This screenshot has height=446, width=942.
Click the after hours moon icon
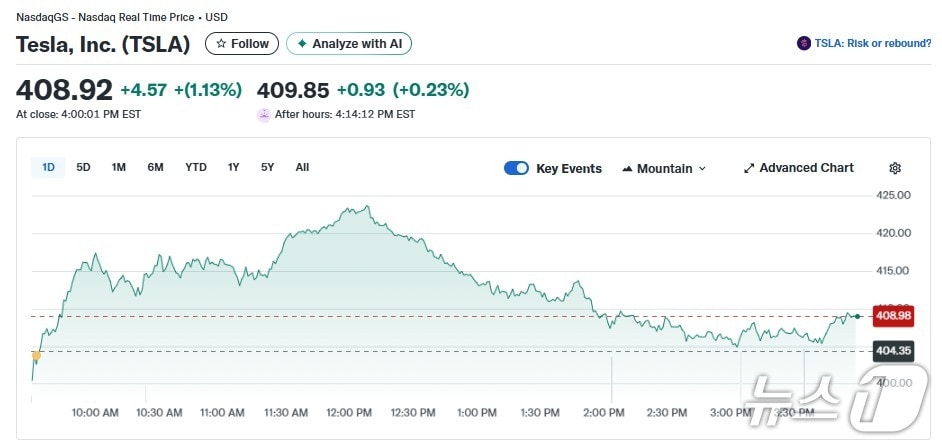click(265, 114)
